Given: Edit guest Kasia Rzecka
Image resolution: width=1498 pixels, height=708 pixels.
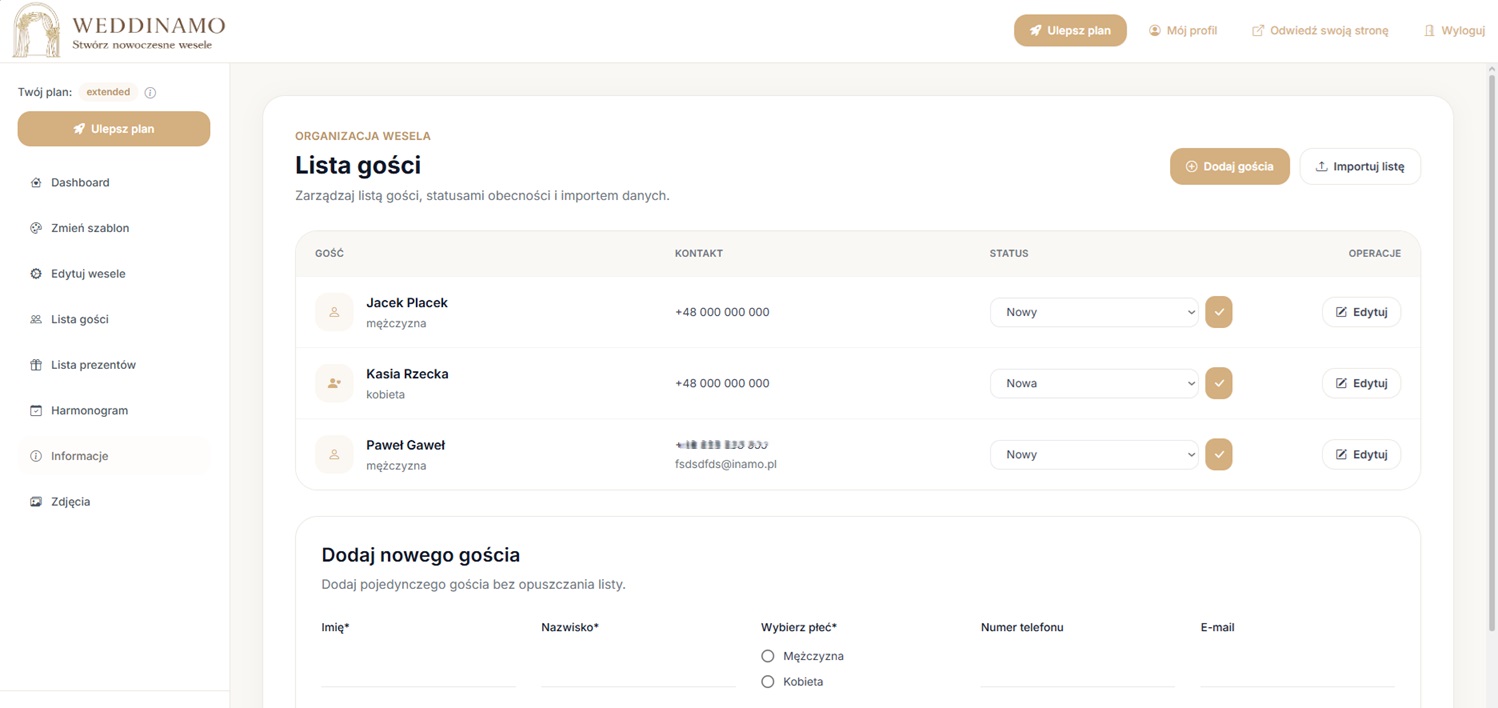Looking at the screenshot, I should tap(1361, 383).
